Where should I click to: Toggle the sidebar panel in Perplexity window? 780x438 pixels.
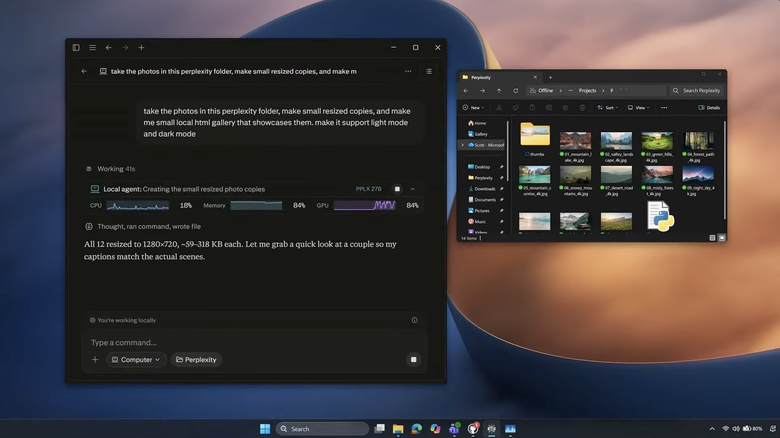[76, 47]
